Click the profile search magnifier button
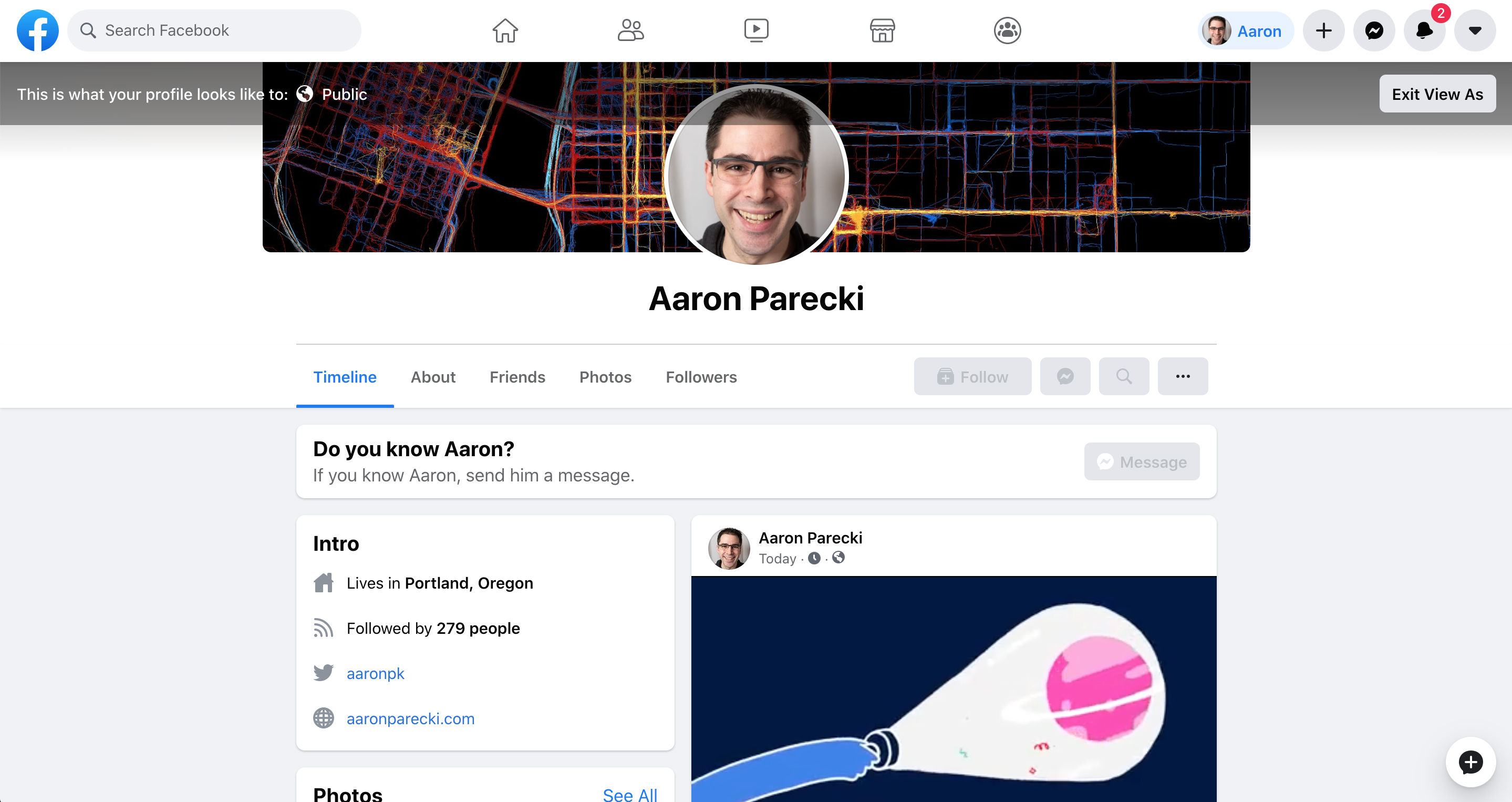 click(x=1123, y=376)
